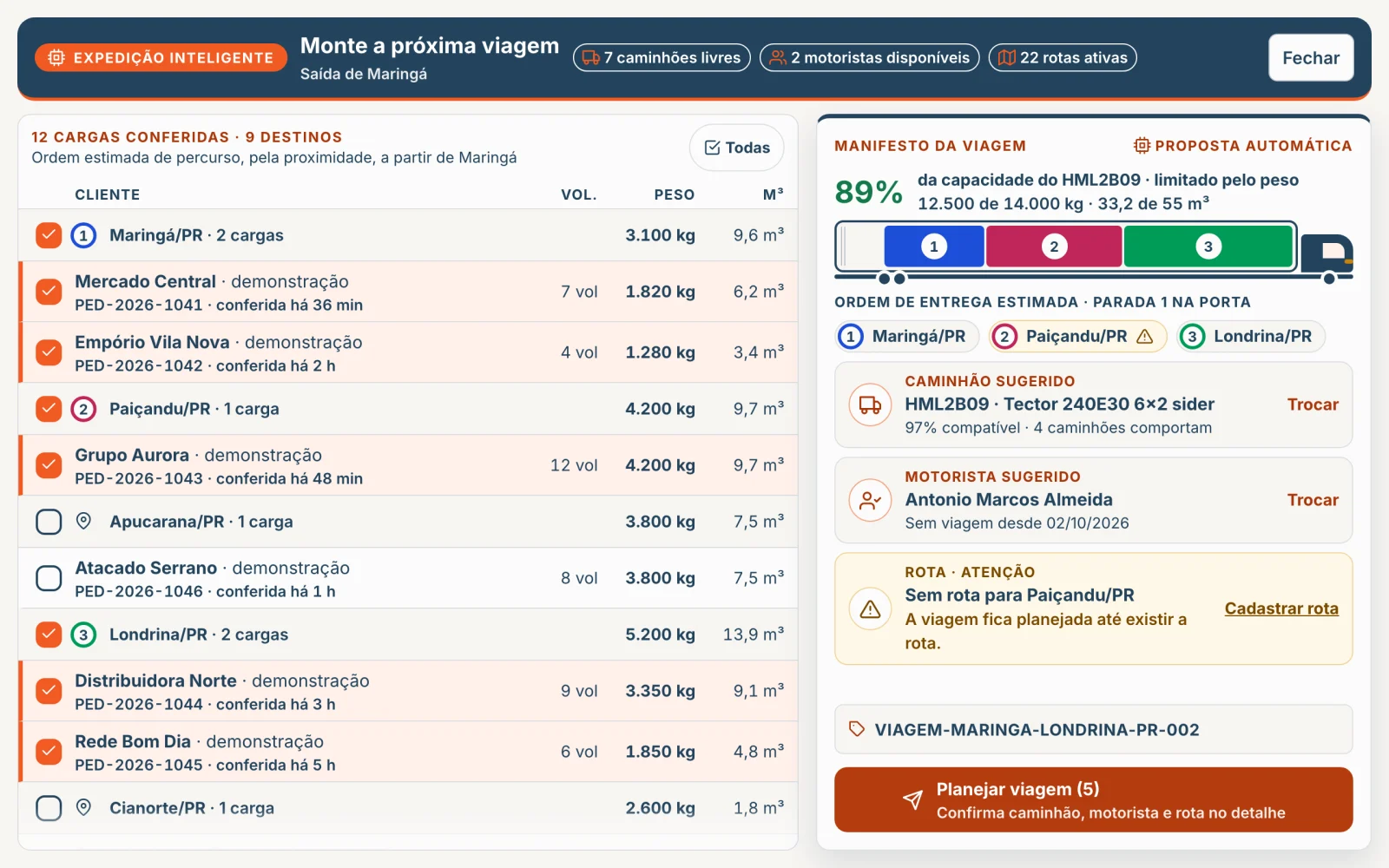Viewport: 1389px width, 868px height.
Task: Click Trocar to change the suggested driver
Action: [x=1313, y=500]
